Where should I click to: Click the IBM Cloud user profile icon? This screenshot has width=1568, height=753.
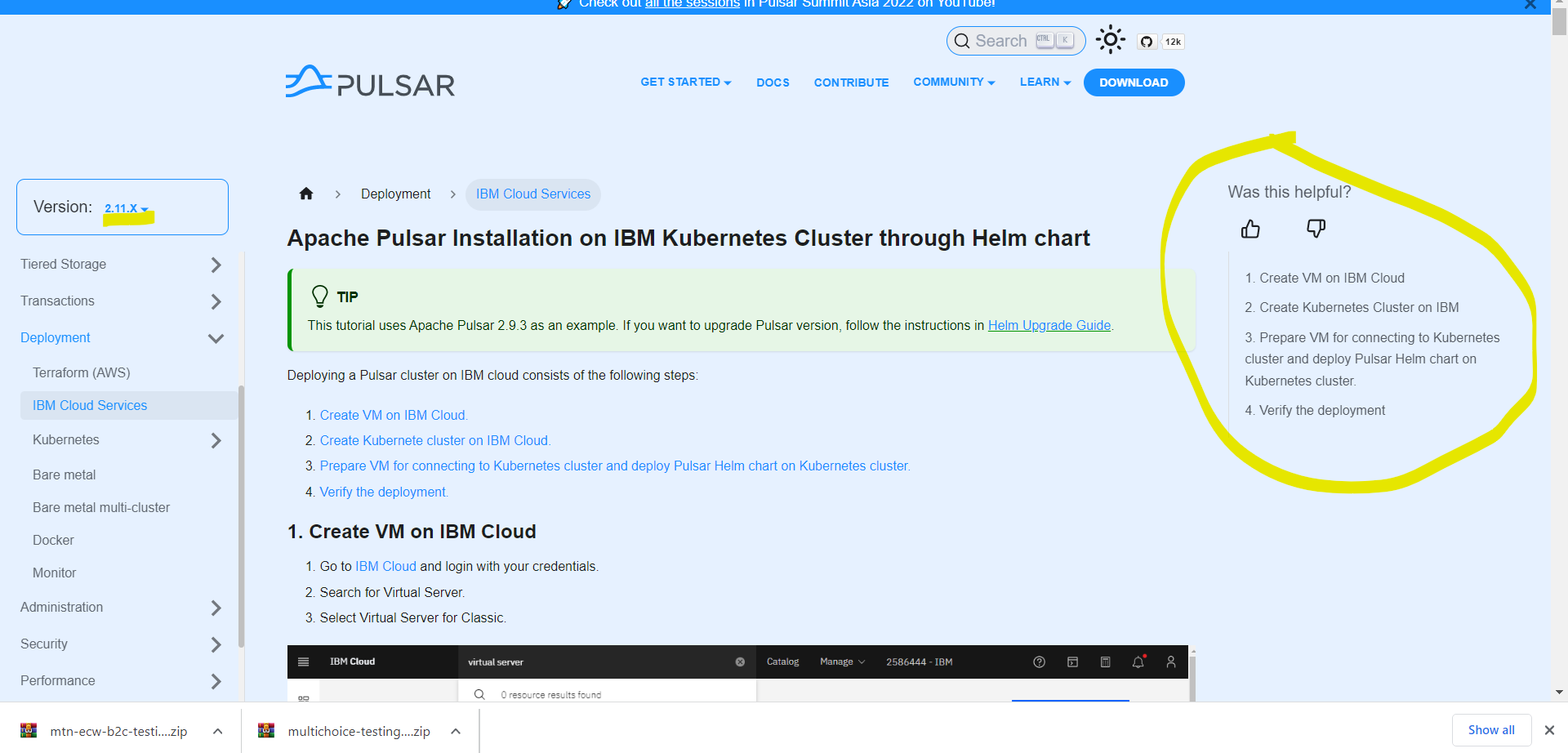point(1171,662)
